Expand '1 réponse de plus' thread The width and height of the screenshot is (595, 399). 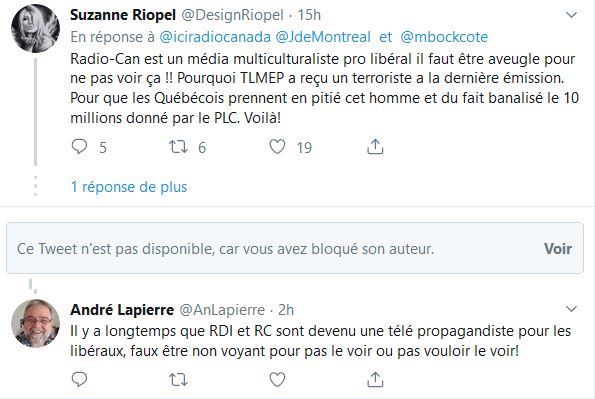(129, 187)
